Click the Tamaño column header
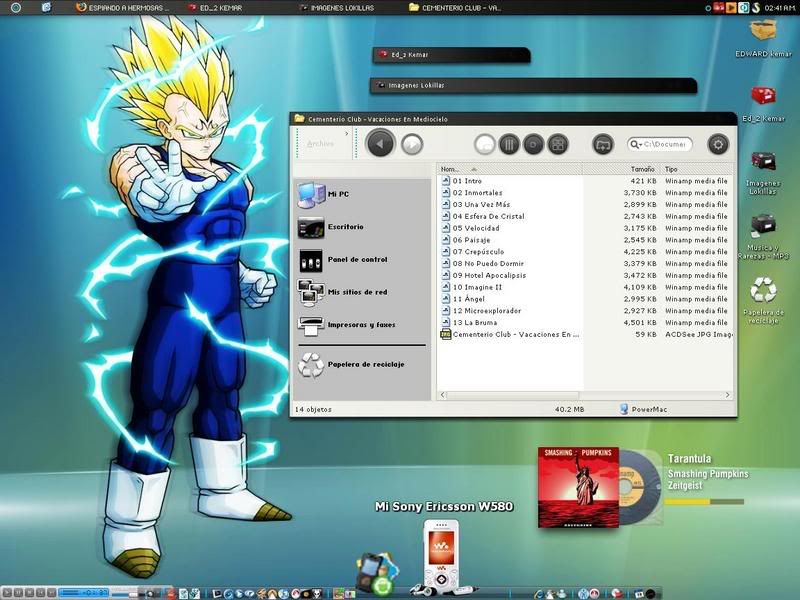 620,169
